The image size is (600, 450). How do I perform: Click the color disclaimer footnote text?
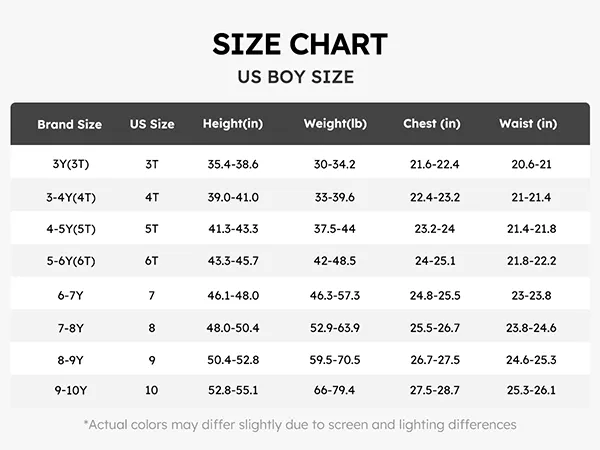pos(299,424)
